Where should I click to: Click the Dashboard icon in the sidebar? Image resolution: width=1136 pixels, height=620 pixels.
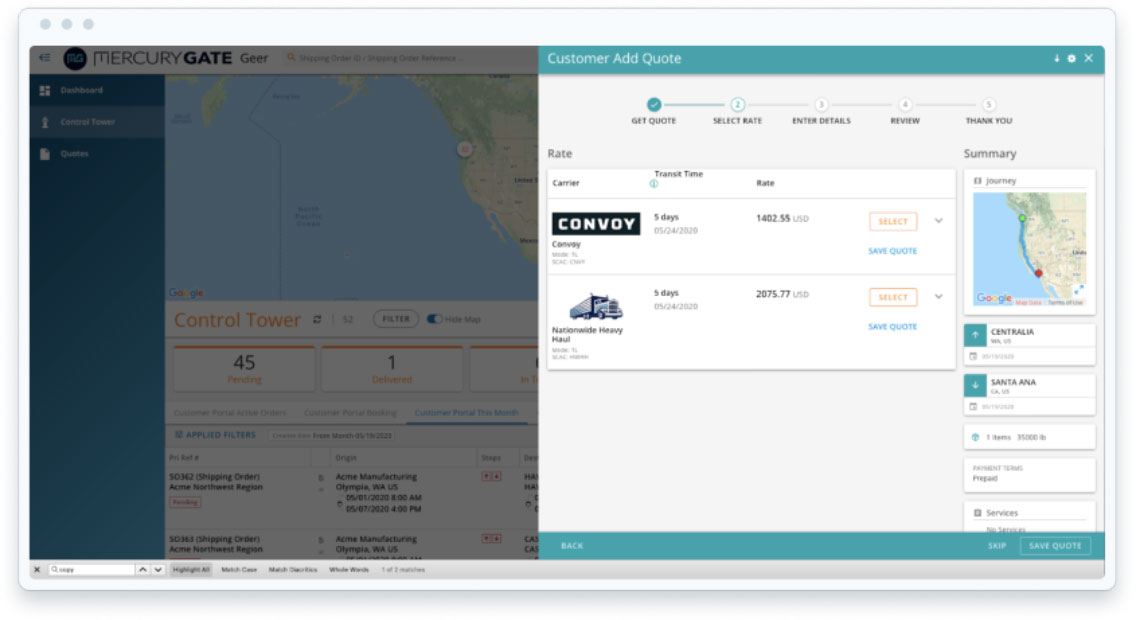tap(45, 91)
